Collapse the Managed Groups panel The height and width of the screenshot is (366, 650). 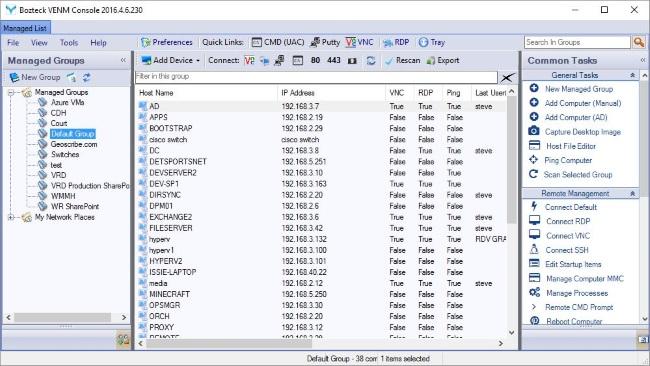pyautogui.click(x=123, y=61)
